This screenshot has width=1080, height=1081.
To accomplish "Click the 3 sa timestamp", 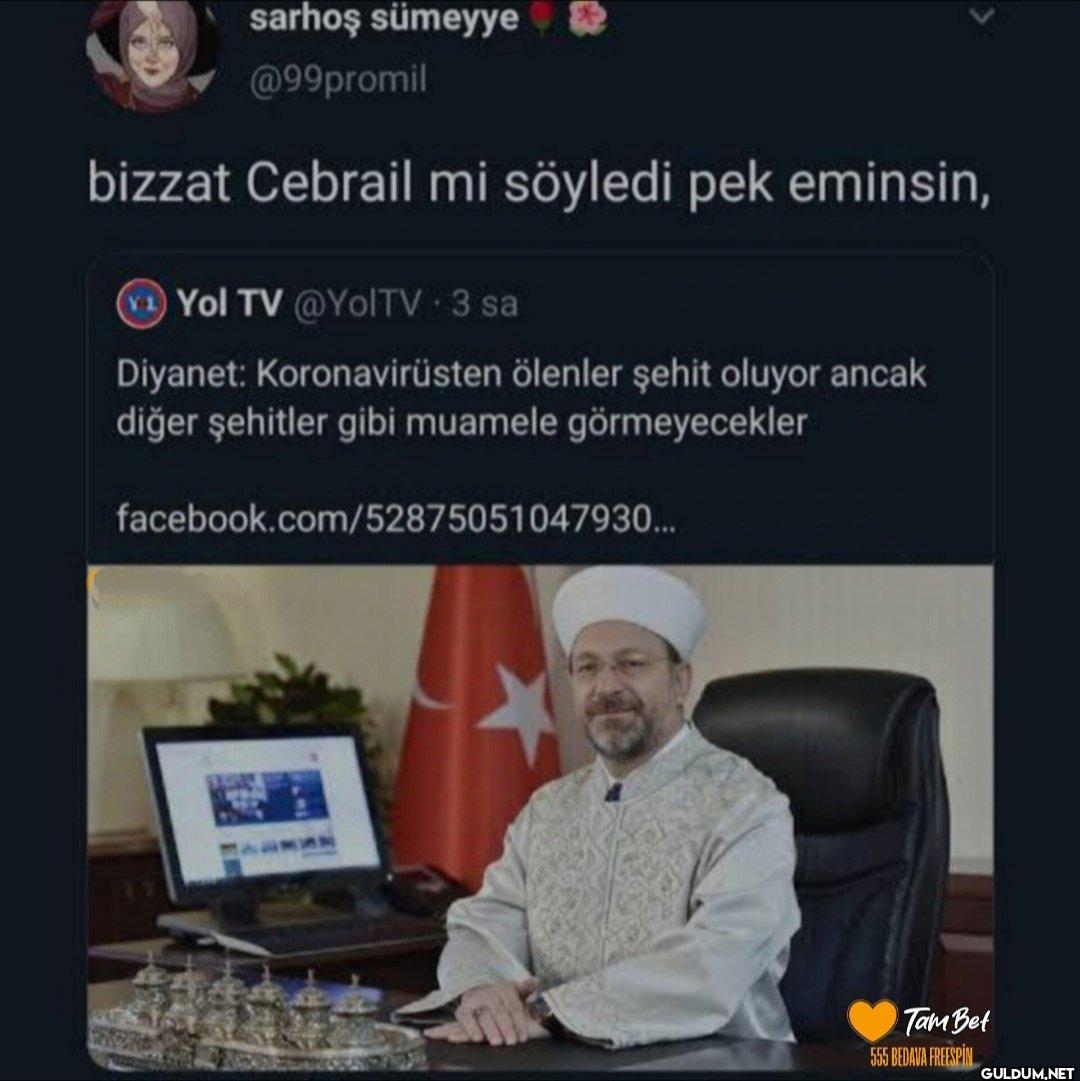I will click(x=485, y=304).
